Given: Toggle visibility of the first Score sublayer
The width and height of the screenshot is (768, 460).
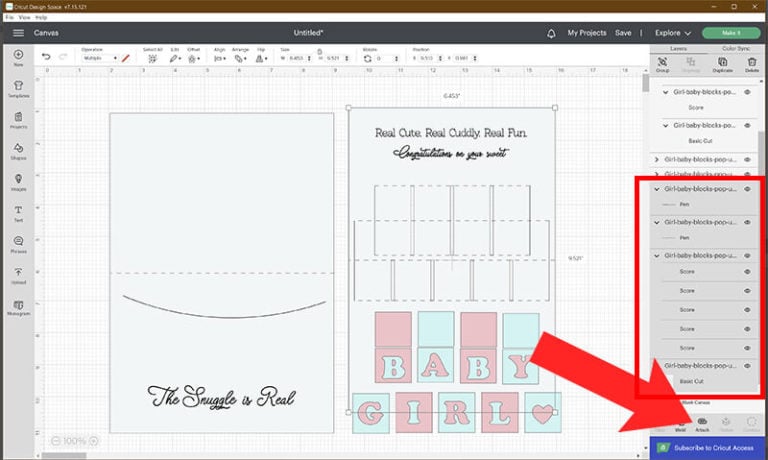Looking at the screenshot, I should [x=747, y=271].
